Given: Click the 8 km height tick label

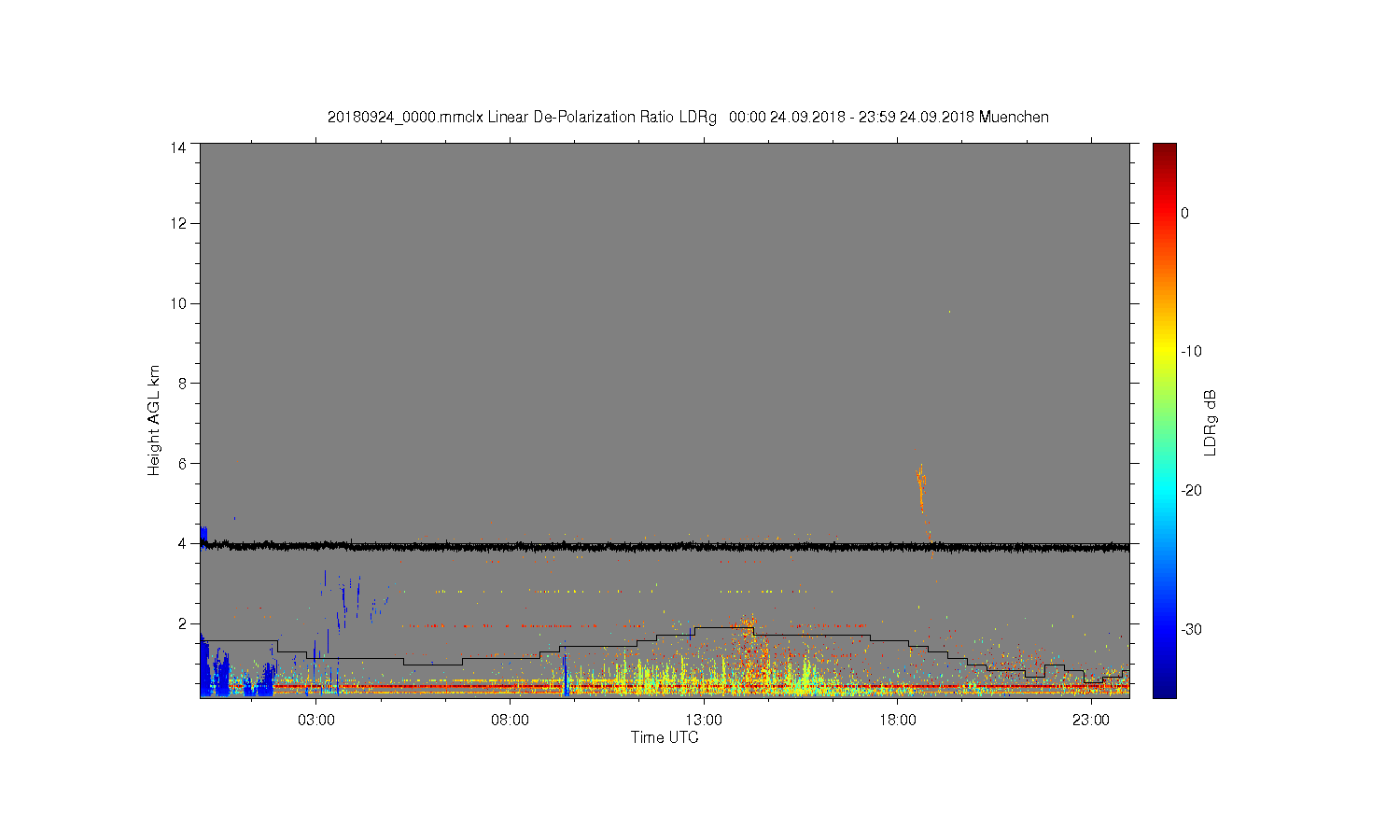Looking at the screenshot, I should (x=182, y=383).
